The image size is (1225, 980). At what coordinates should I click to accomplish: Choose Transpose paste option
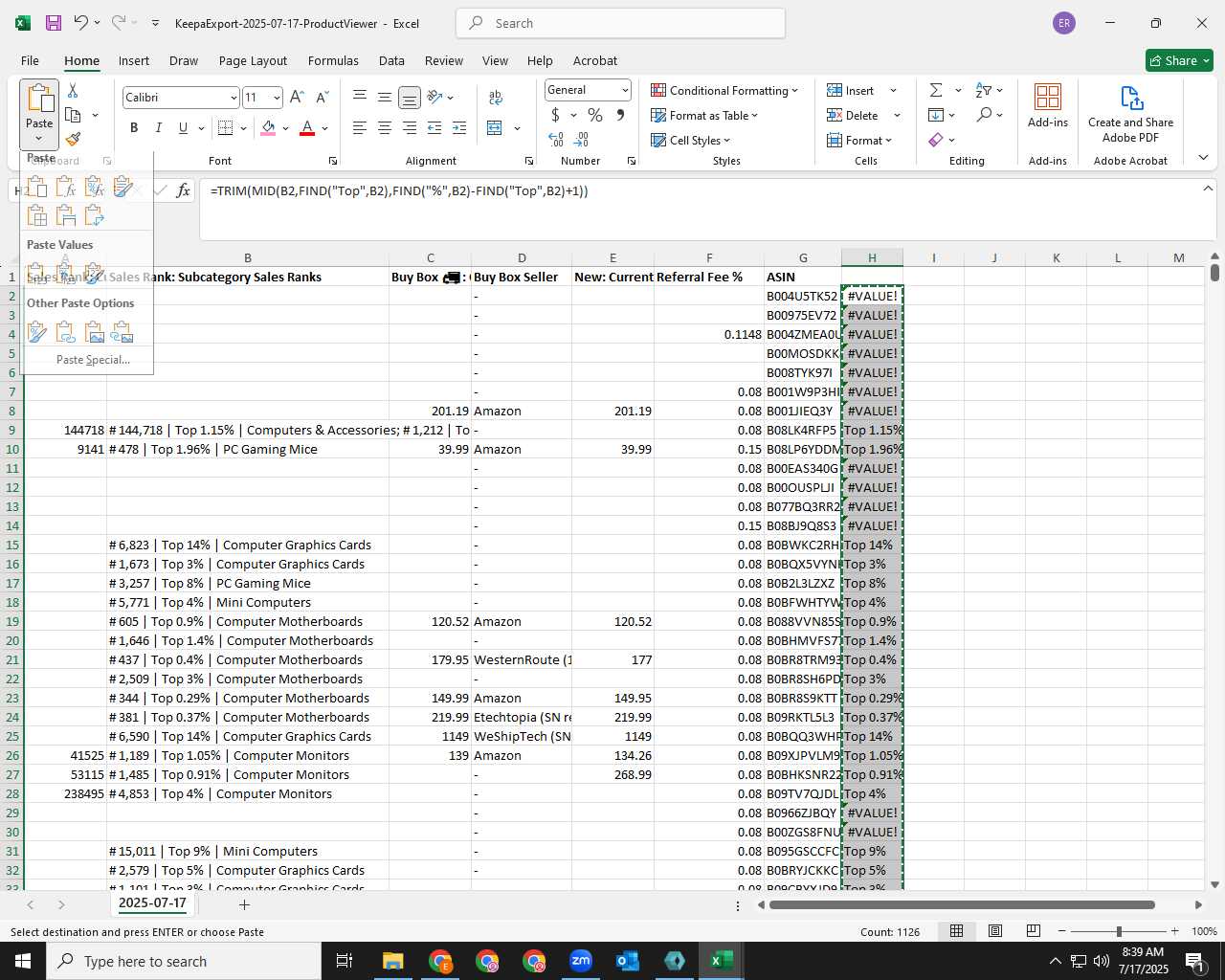(94, 215)
